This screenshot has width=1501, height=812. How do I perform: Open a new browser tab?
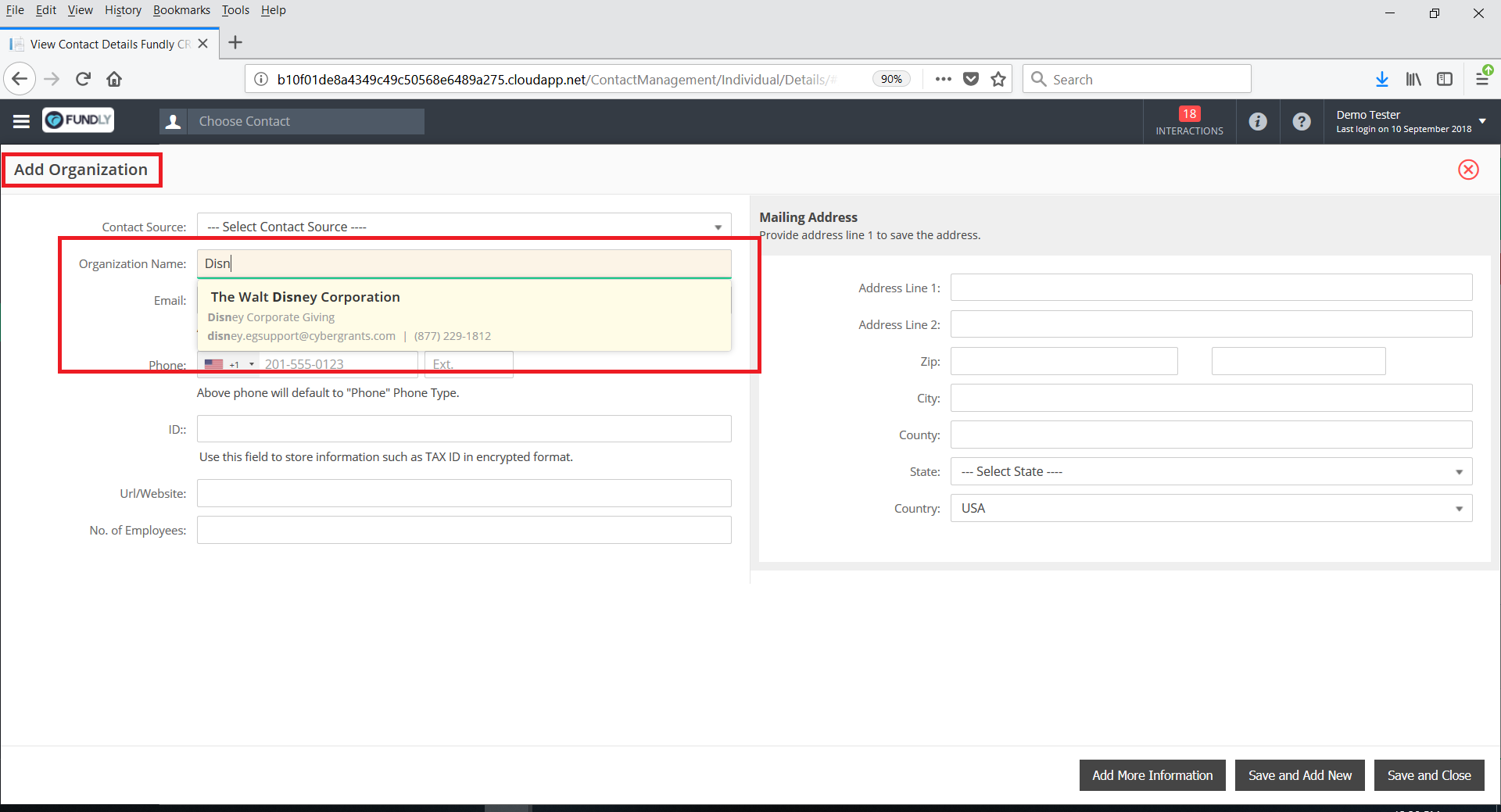pyautogui.click(x=235, y=43)
